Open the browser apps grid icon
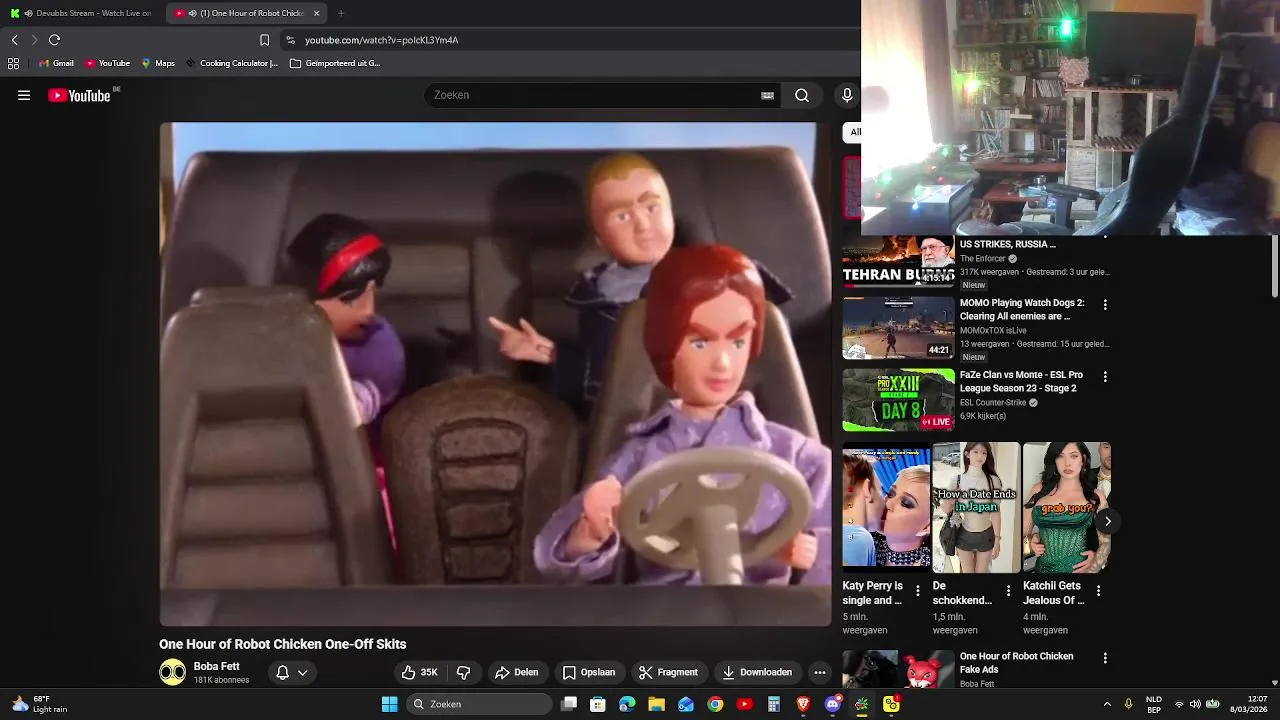Image resolution: width=1280 pixels, height=720 pixels. point(14,63)
